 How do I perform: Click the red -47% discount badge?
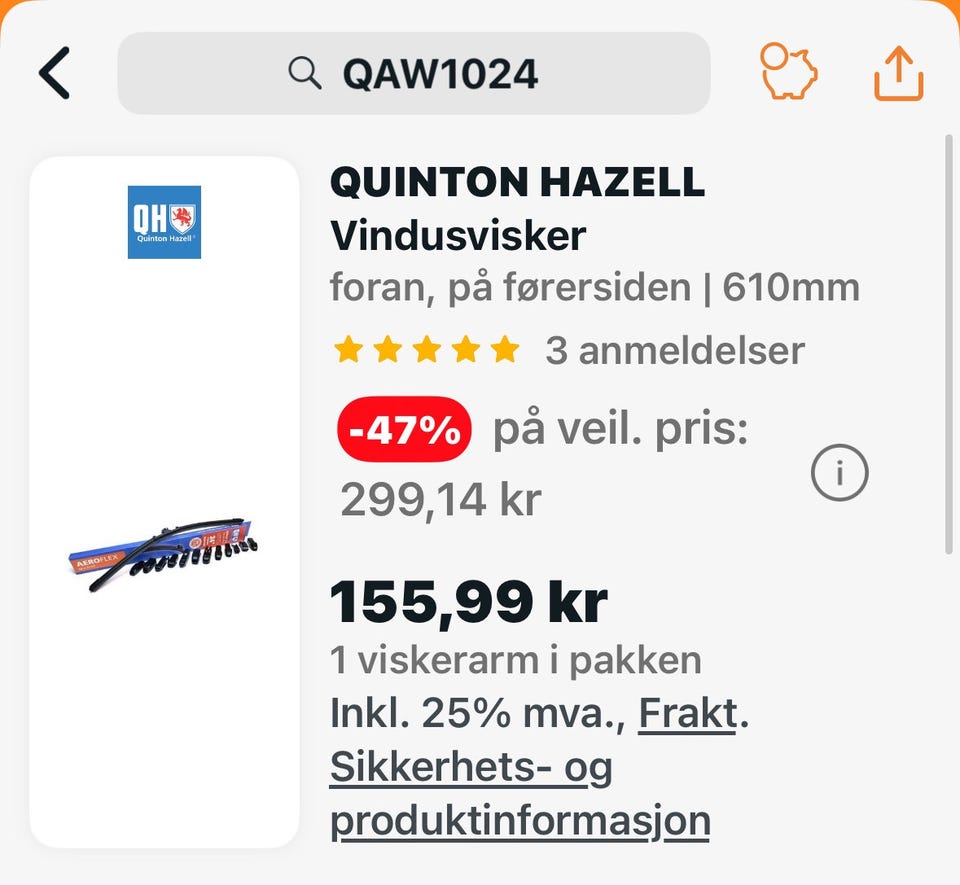pyautogui.click(x=404, y=429)
